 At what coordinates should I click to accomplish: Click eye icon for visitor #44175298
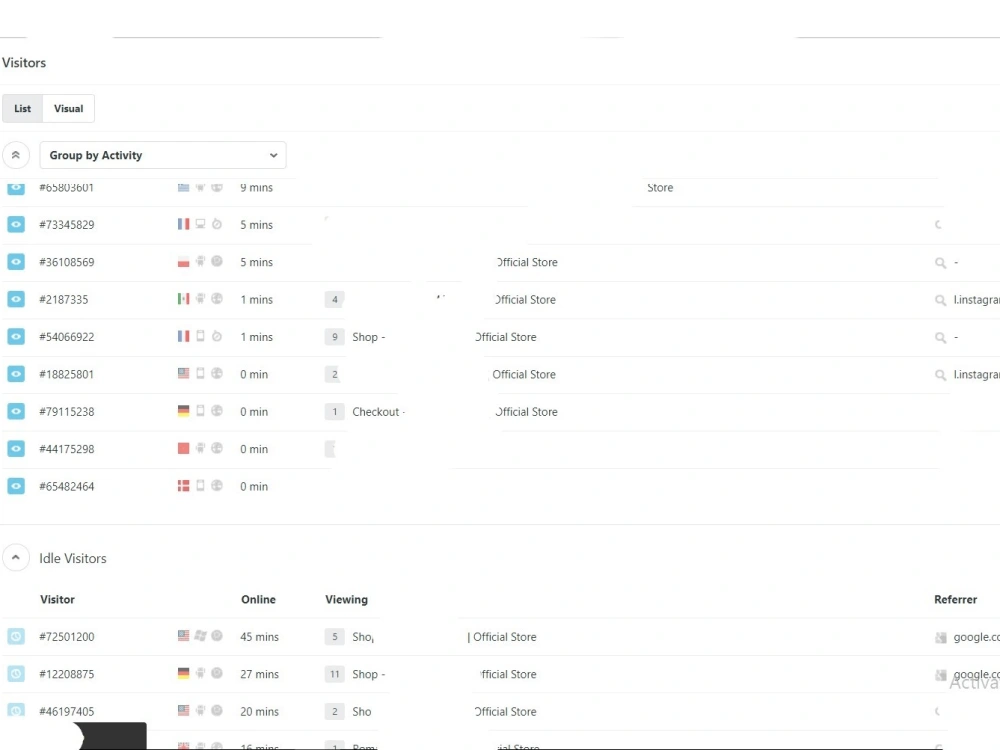(16, 449)
